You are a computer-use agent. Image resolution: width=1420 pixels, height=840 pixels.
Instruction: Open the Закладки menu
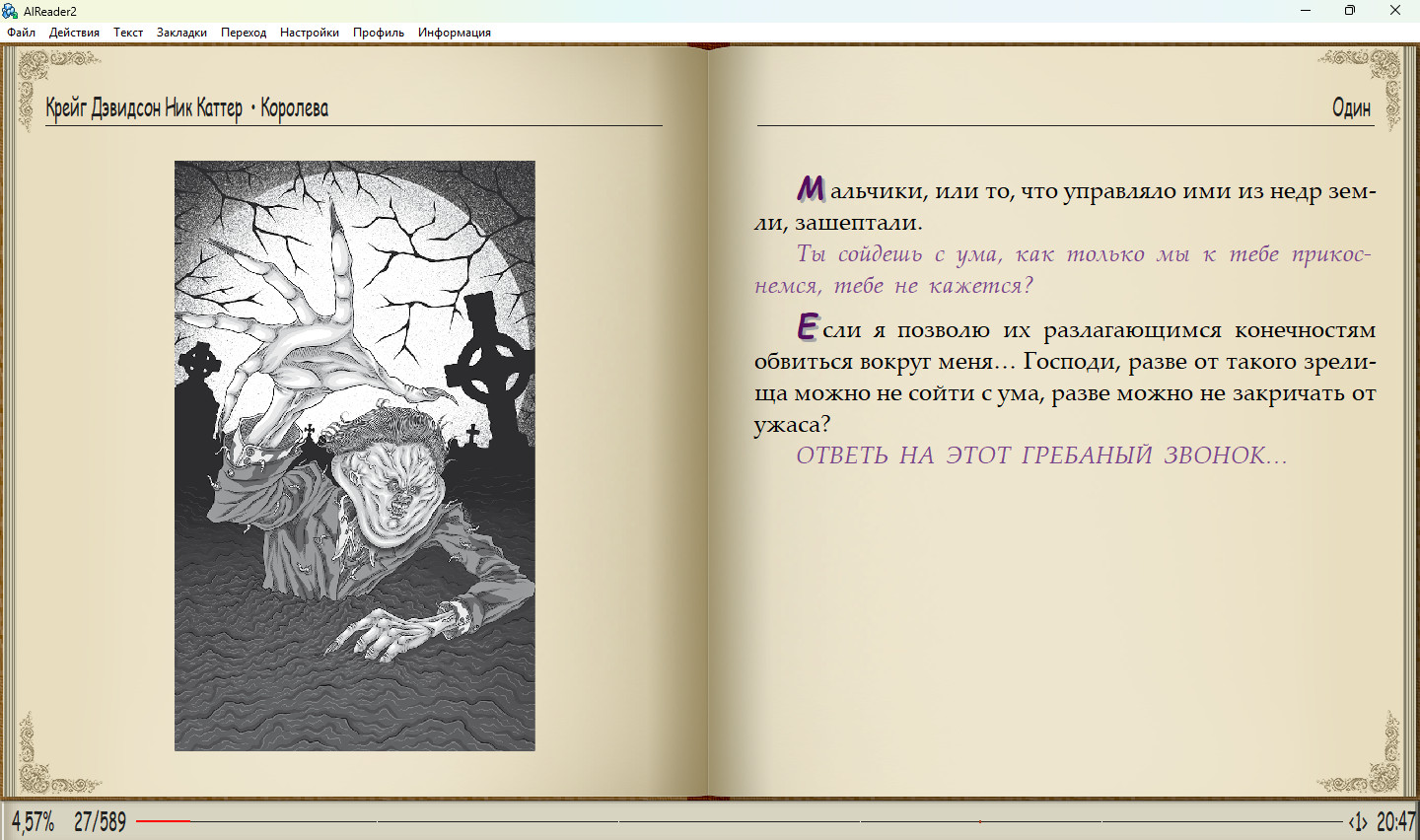click(181, 33)
